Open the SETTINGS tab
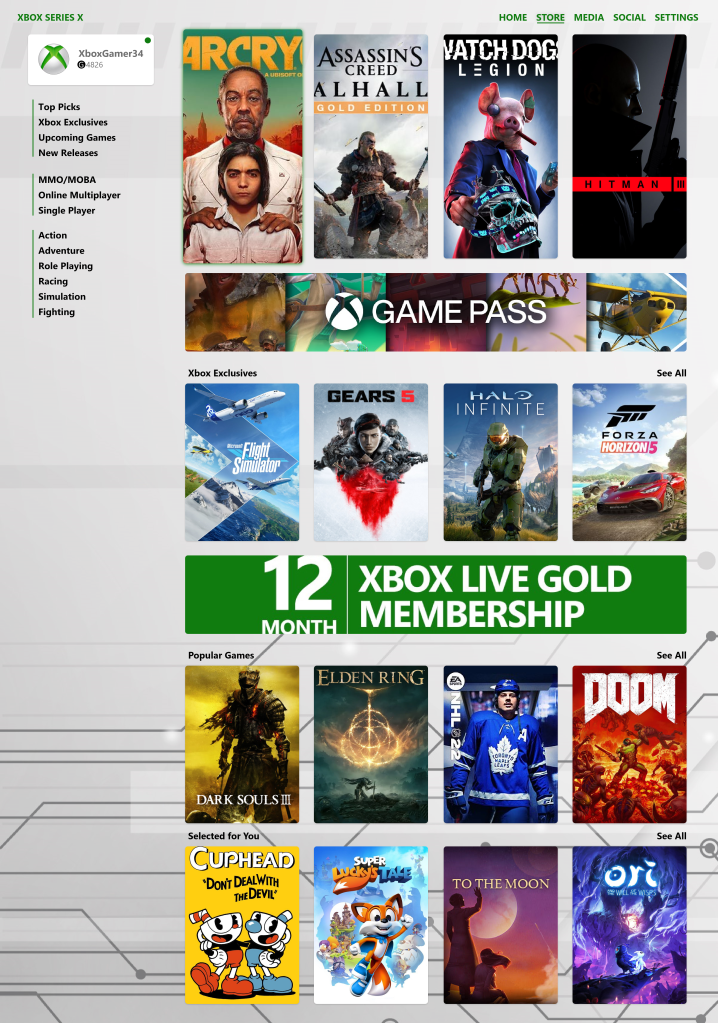 (x=676, y=18)
